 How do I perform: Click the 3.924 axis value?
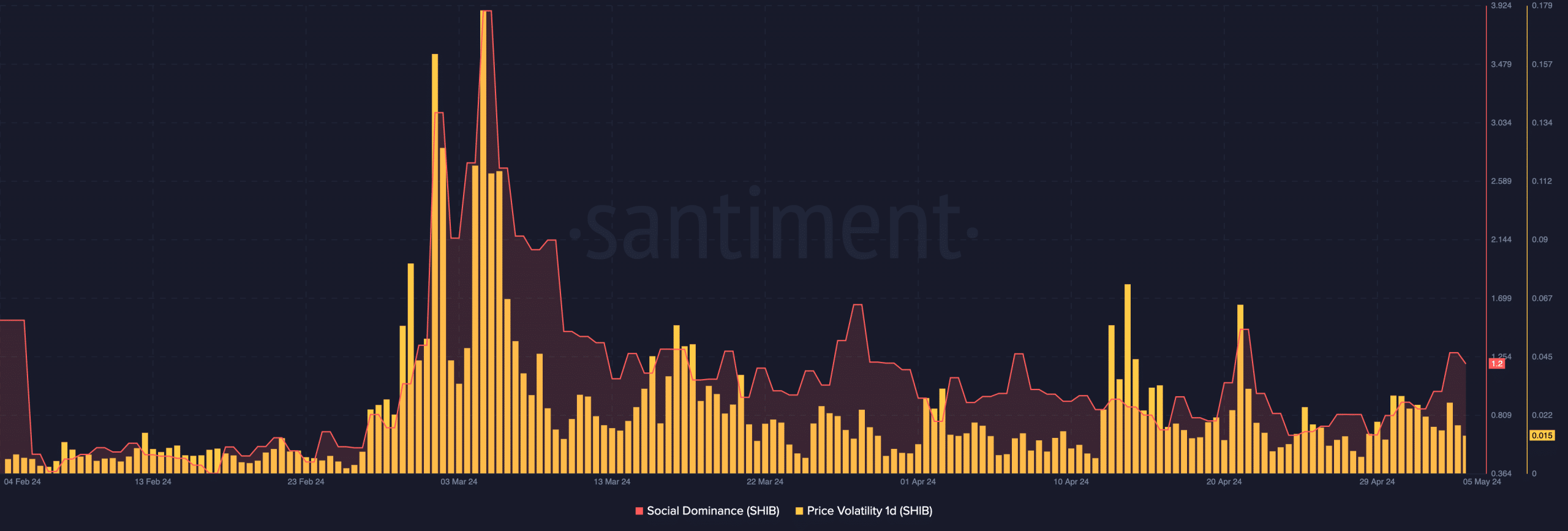[x=1501, y=6]
